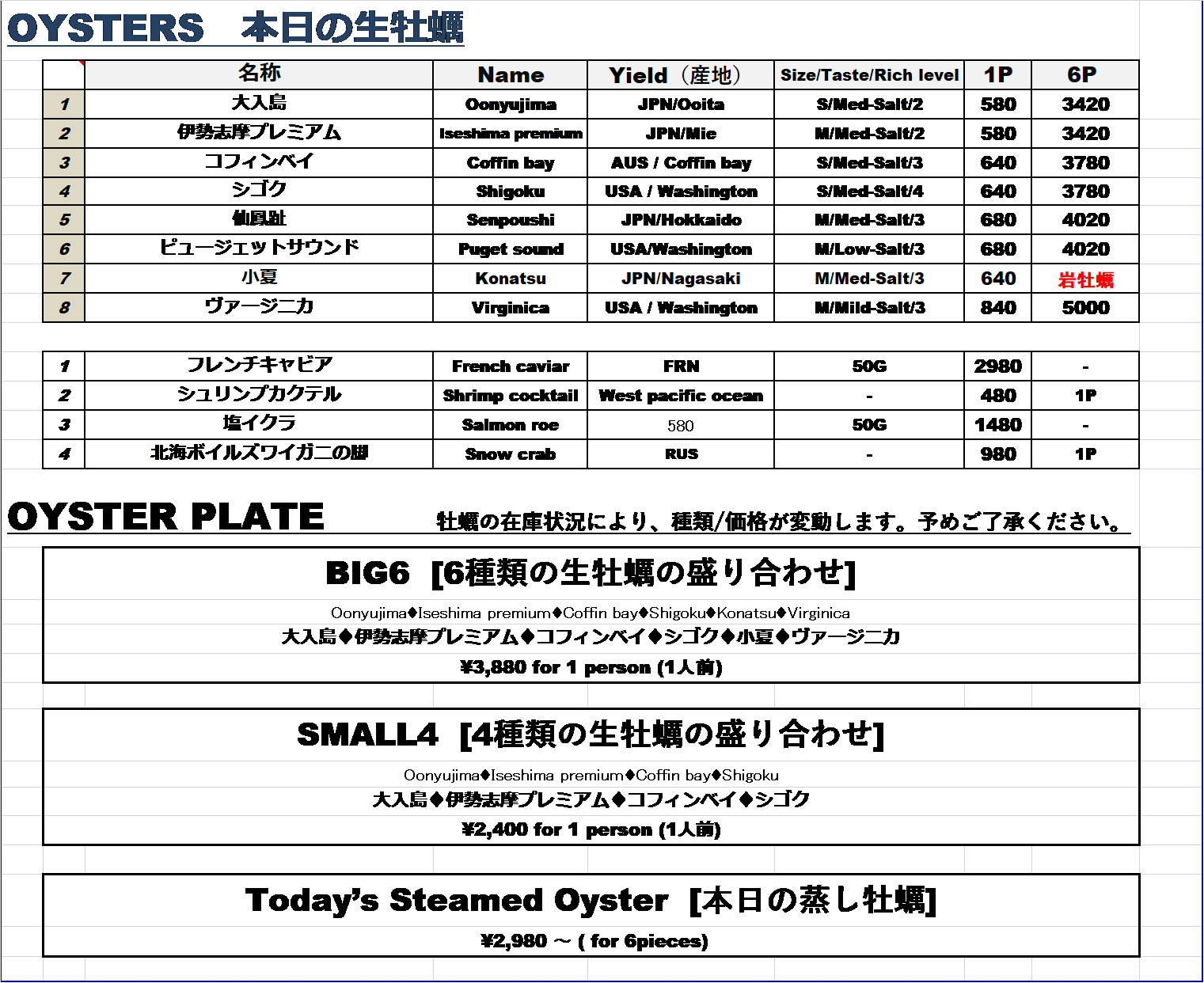This screenshot has height=983, width=1204.
Task: Click the Yield (産地) header cell
Action: (x=680, y=75)
